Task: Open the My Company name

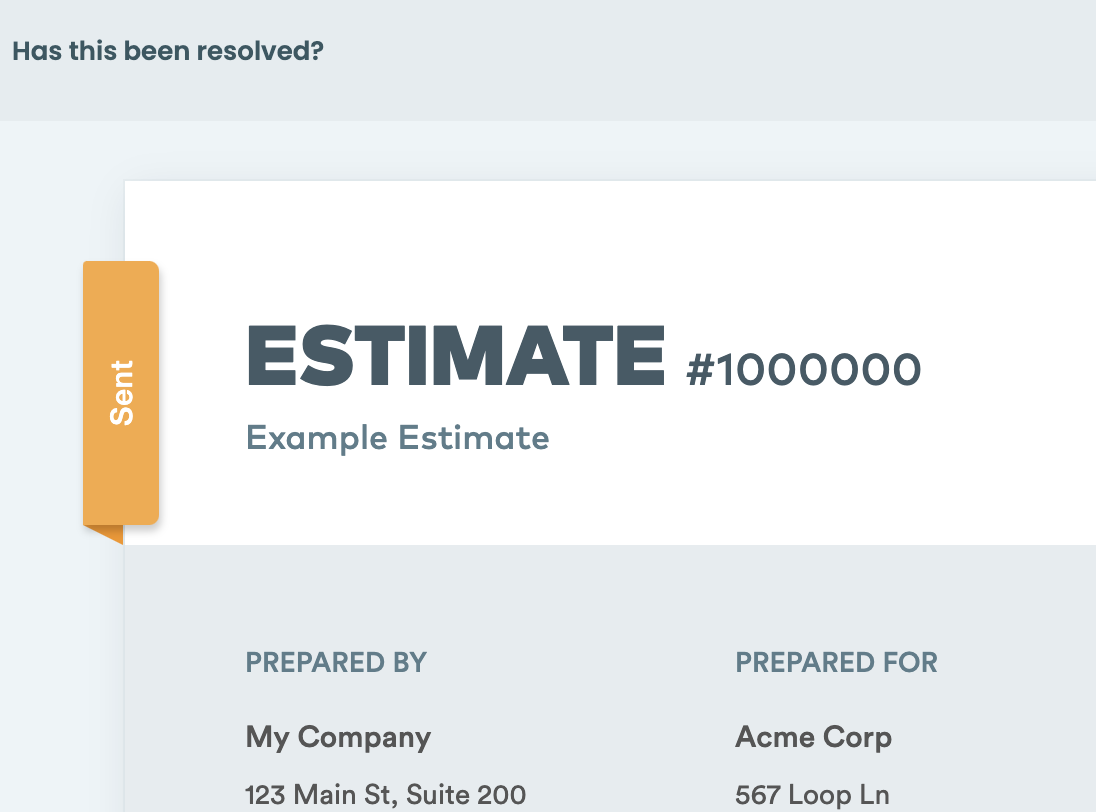Action: tap(338, 738)
